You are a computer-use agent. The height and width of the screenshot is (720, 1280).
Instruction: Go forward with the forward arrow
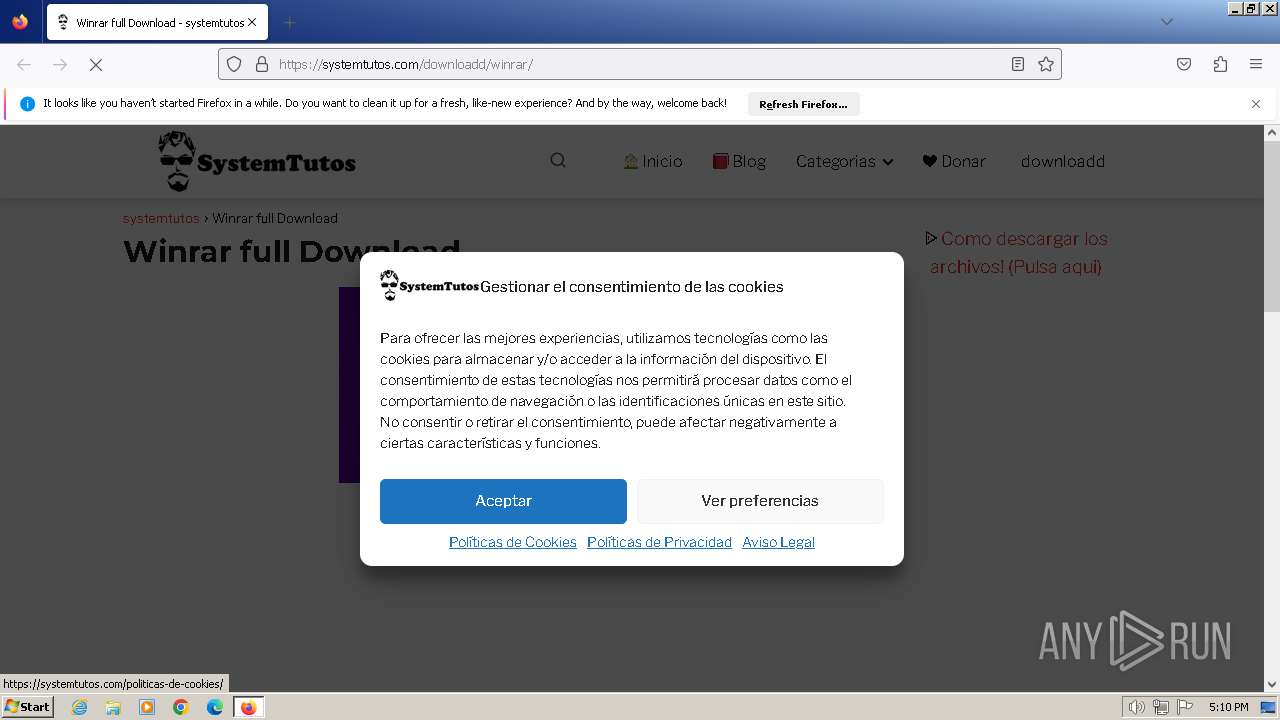pos(60,64)
